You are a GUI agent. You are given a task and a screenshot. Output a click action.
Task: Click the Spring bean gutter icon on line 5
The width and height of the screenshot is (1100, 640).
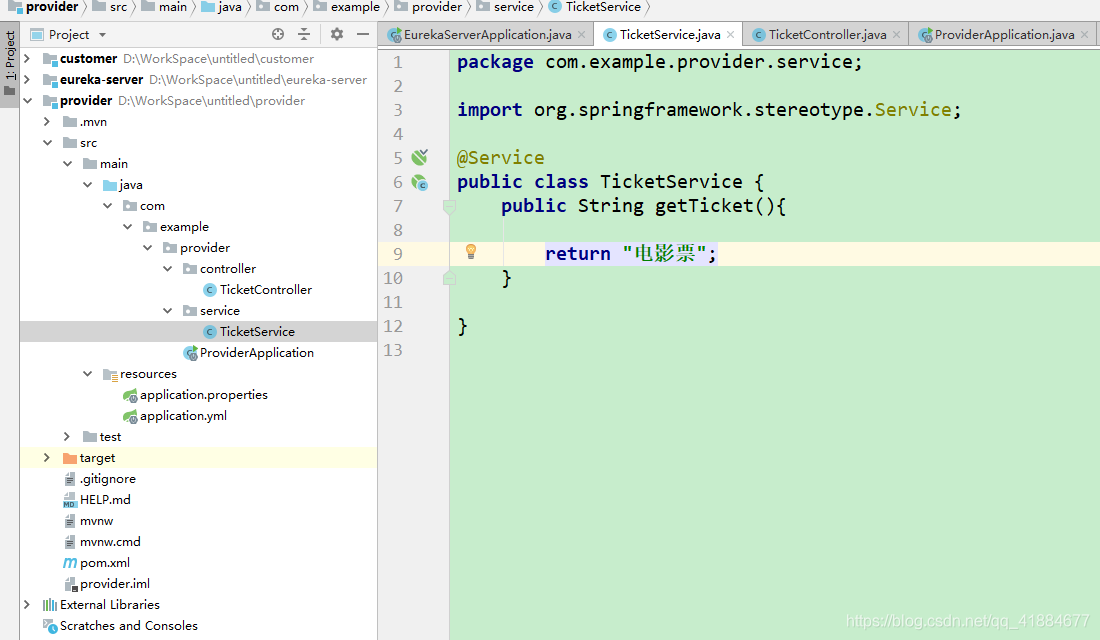point(420,157)
